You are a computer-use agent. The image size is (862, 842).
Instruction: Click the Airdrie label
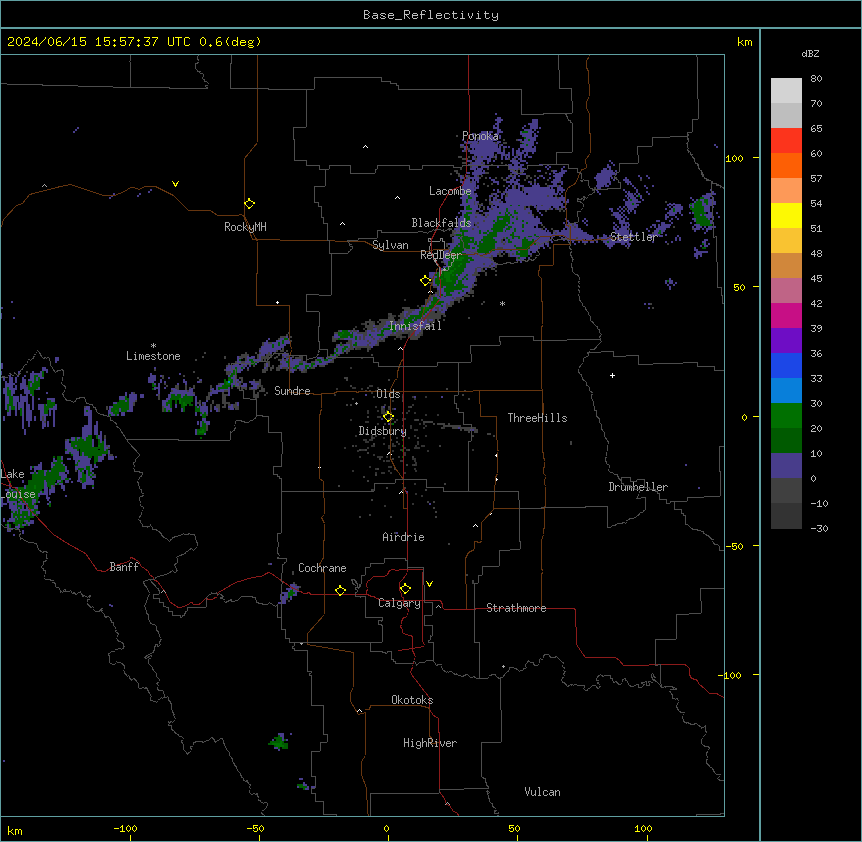click(x=404, y=537)
